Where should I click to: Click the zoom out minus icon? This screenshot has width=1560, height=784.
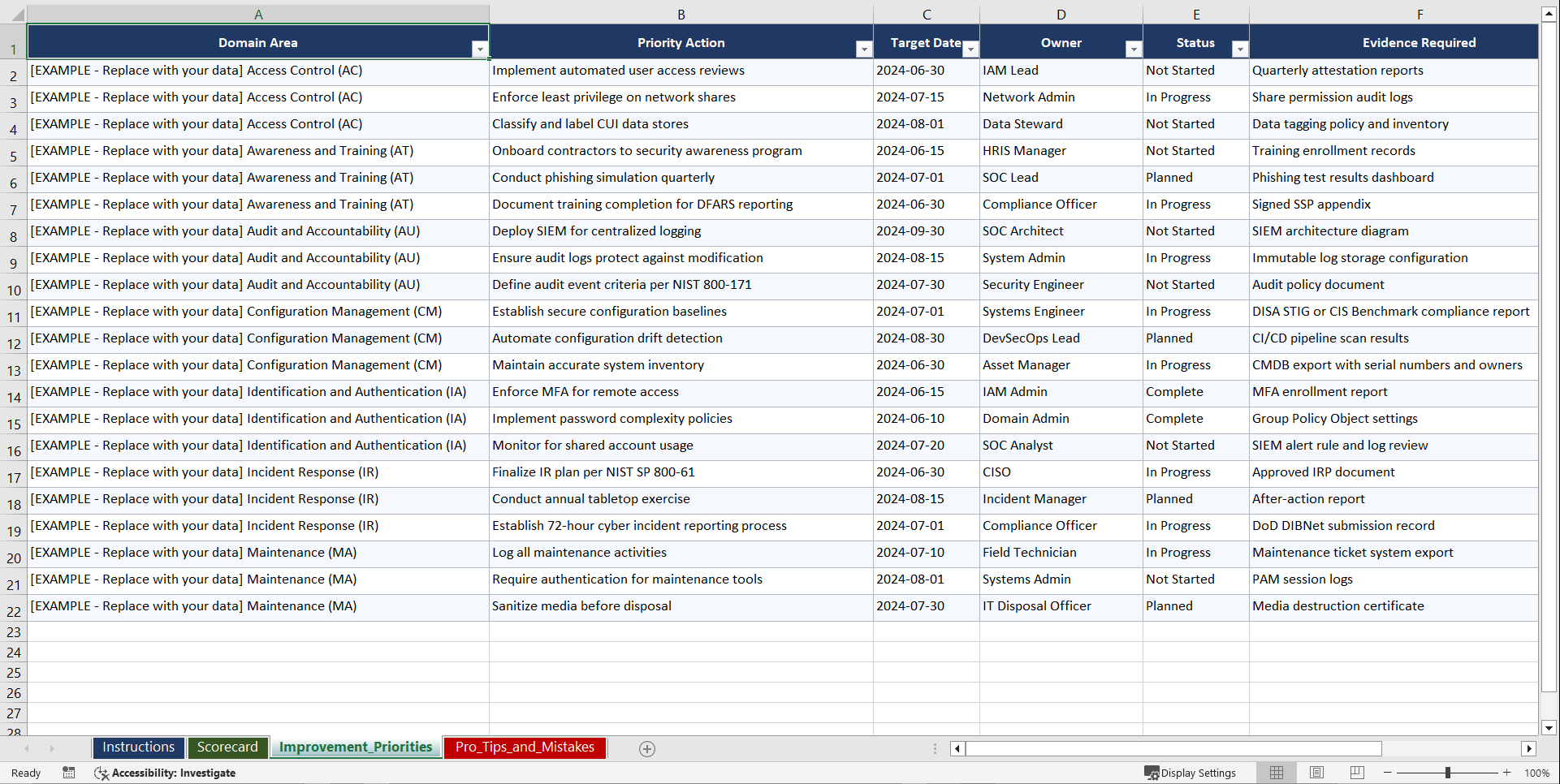[x=1387, y=773]
